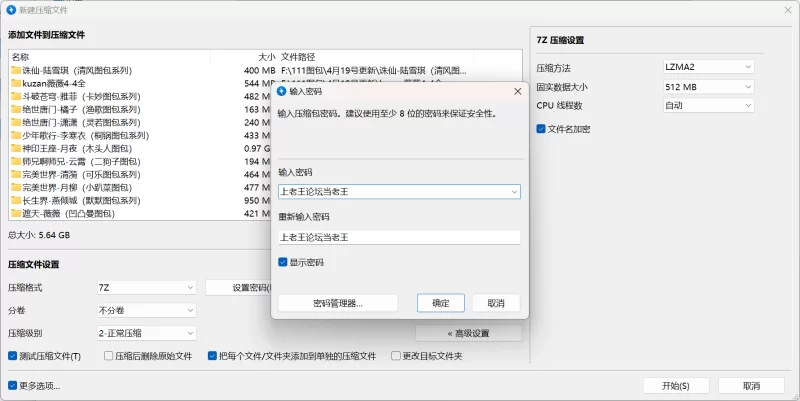The width and height of the screenshot is (800, 401).
Task: Click the 诛仙-陆雪琪 folder icon
Action: (16, 71)
